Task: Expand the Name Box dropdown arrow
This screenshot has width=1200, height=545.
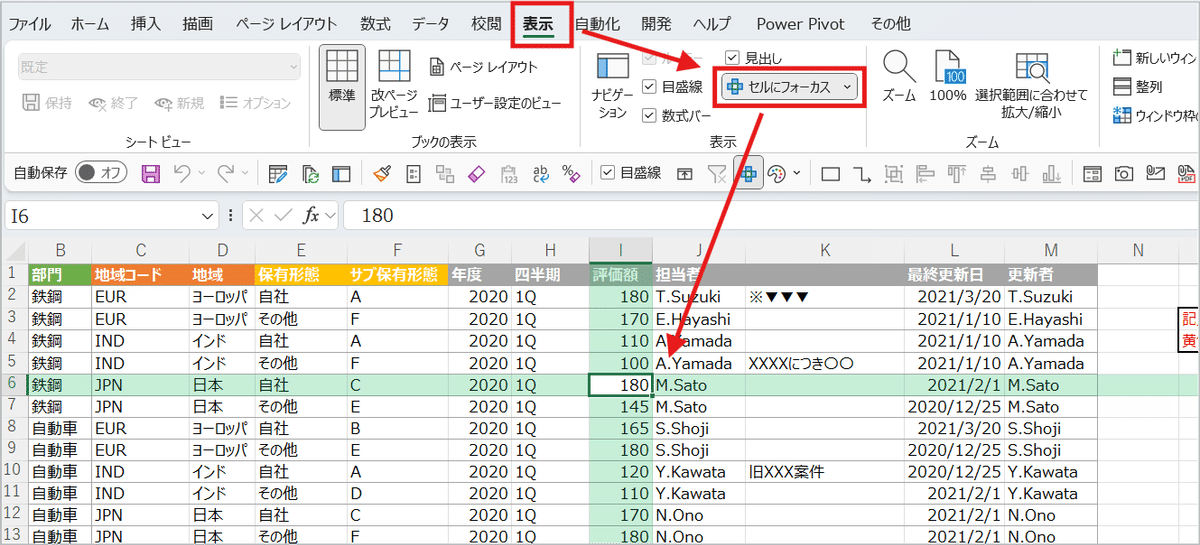Action: 207,215
